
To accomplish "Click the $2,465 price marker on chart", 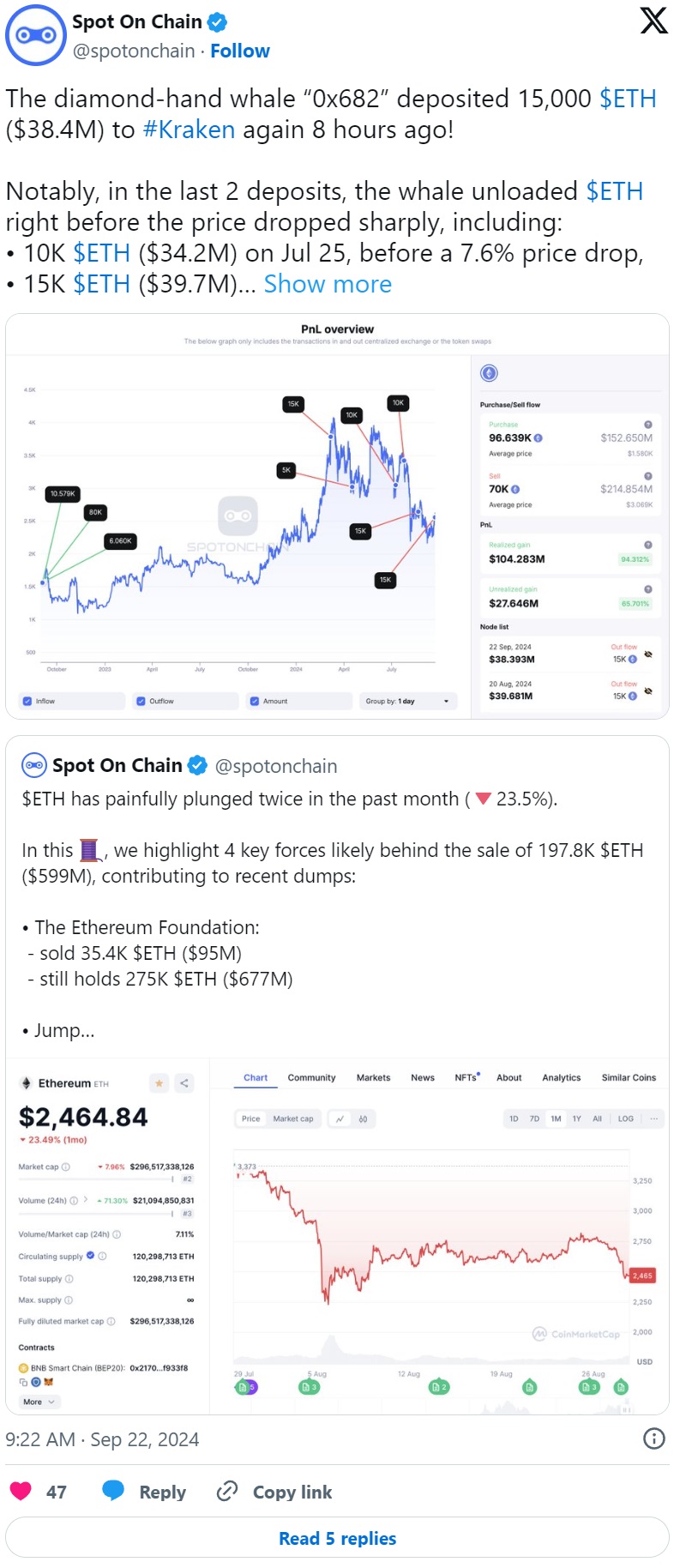I will (x=642, y=1276).
